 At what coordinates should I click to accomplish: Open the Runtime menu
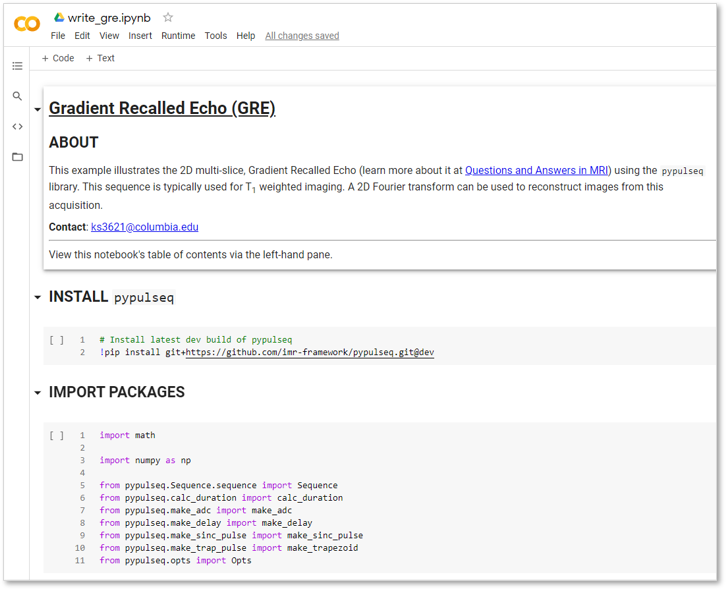tap(178, 36)
